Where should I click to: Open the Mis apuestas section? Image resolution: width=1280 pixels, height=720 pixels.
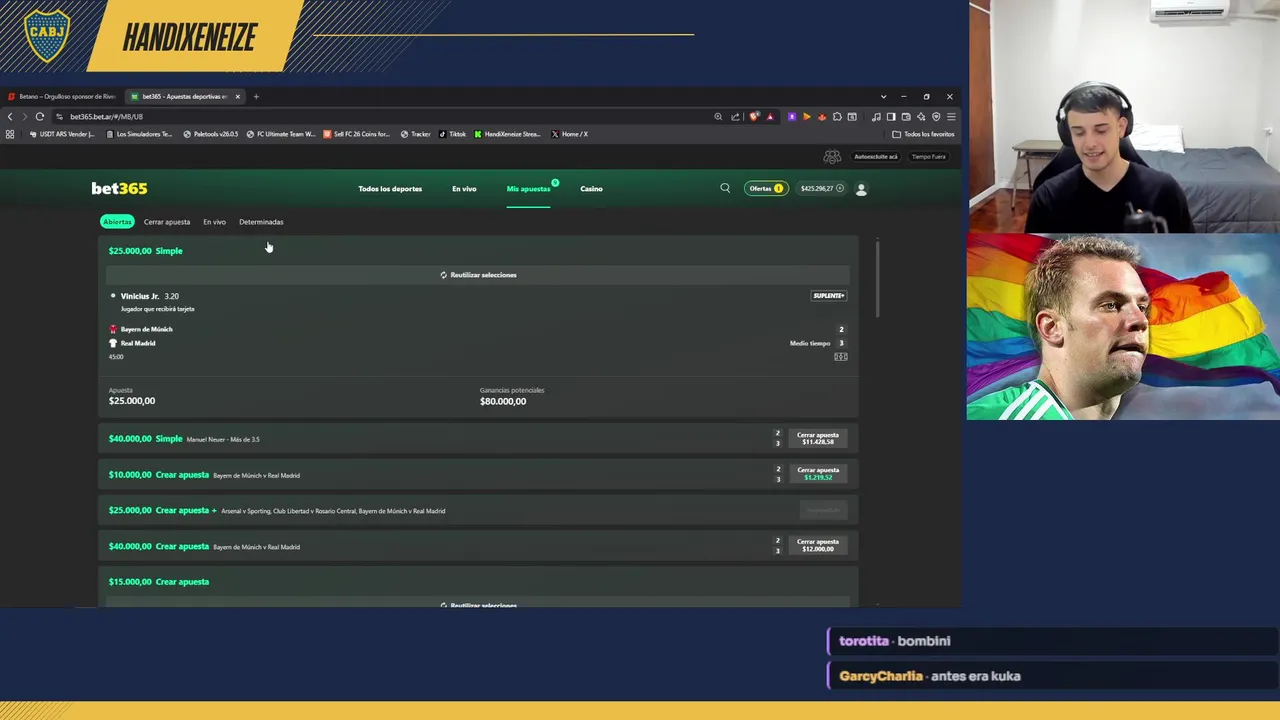(x=528, y=189)
